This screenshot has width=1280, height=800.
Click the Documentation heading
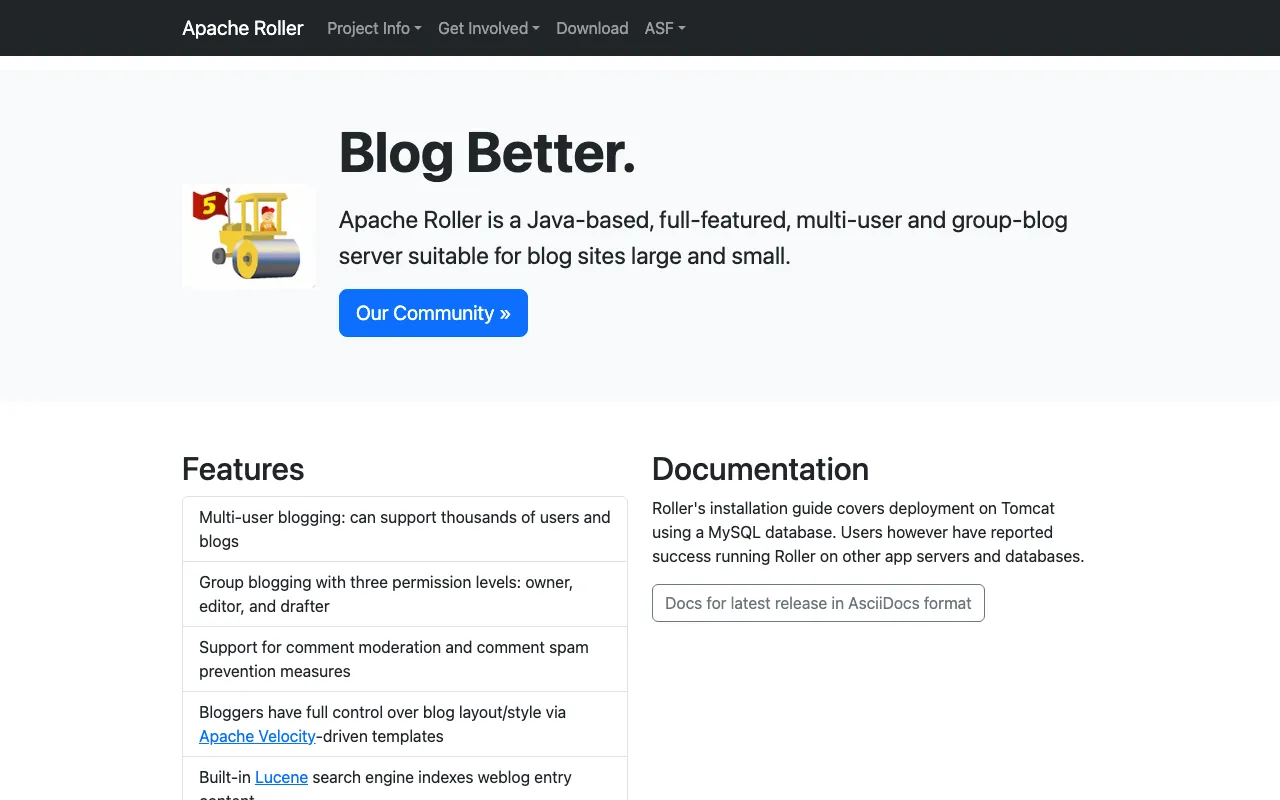coord(760,469)
